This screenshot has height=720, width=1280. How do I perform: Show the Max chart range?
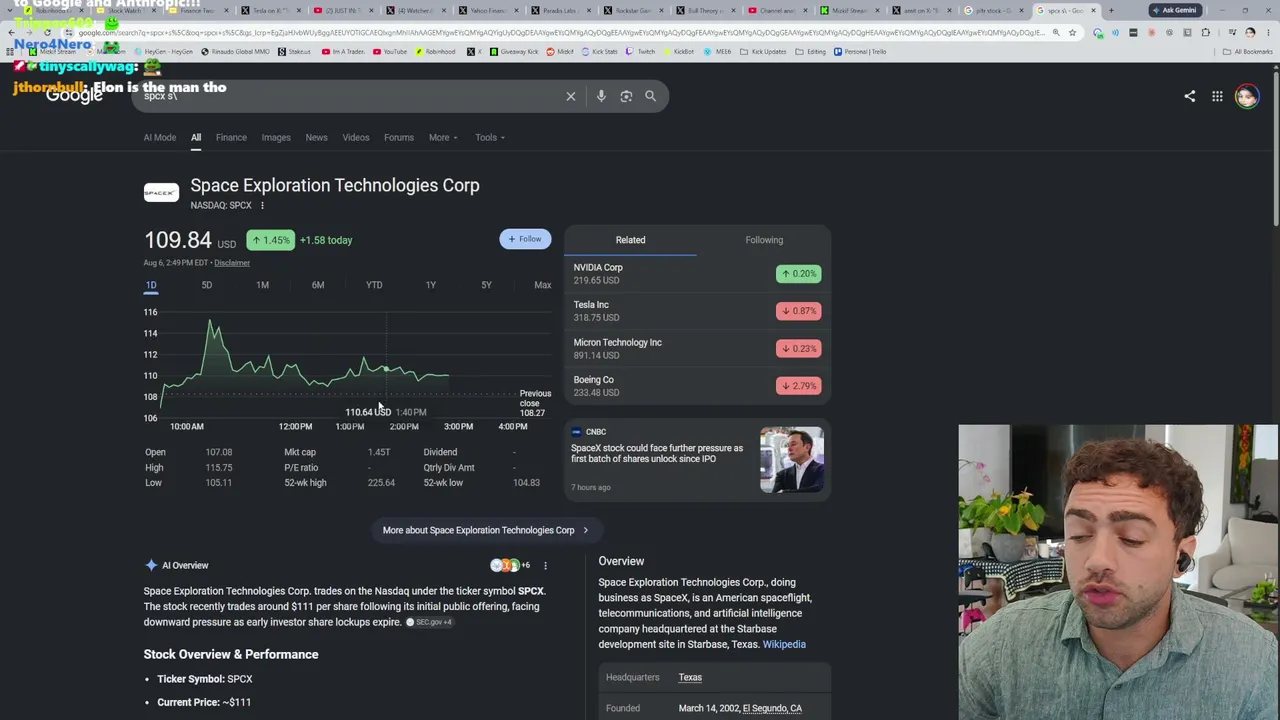[542, 285]
